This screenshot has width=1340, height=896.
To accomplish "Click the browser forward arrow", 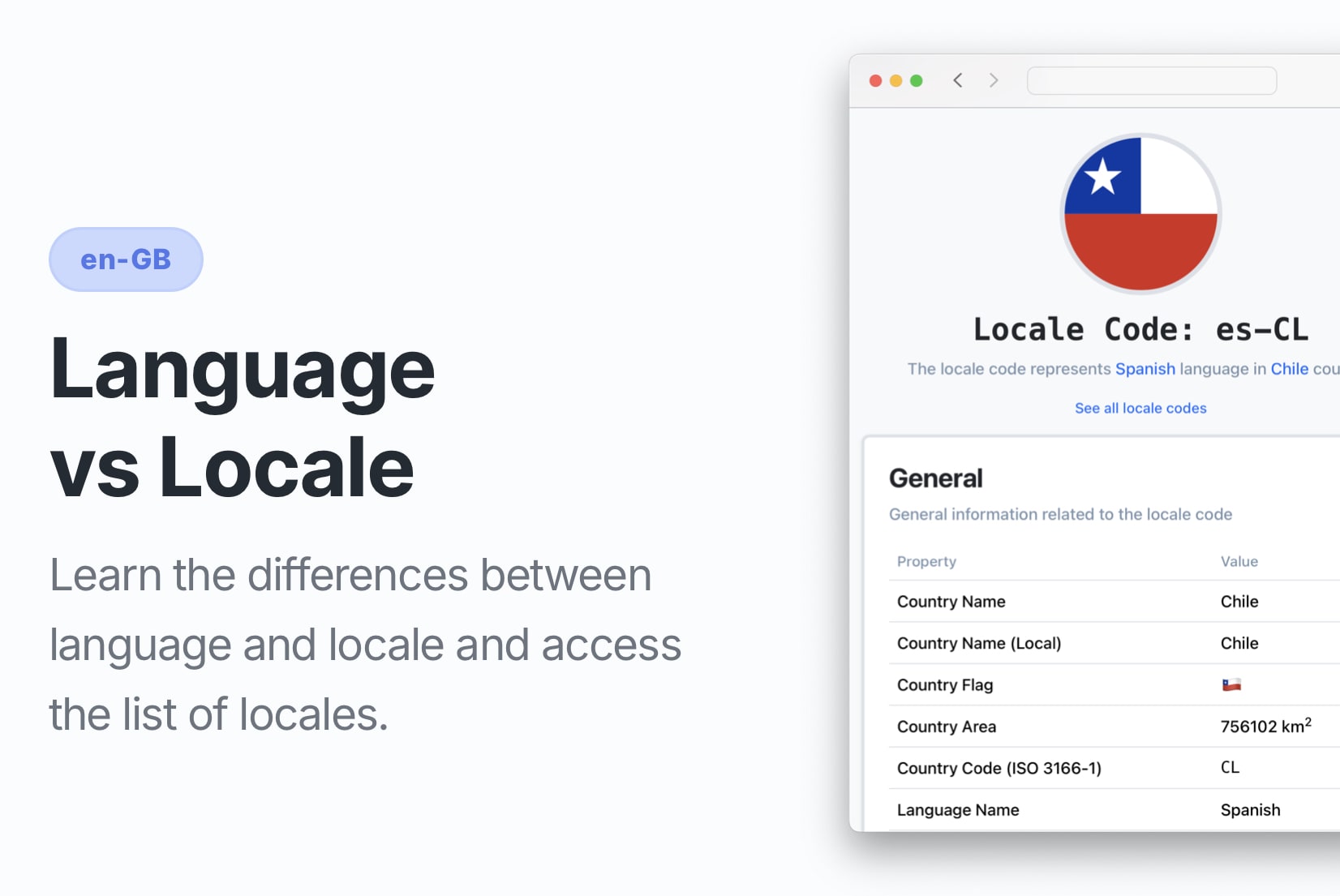I will (x=994, y=80).
